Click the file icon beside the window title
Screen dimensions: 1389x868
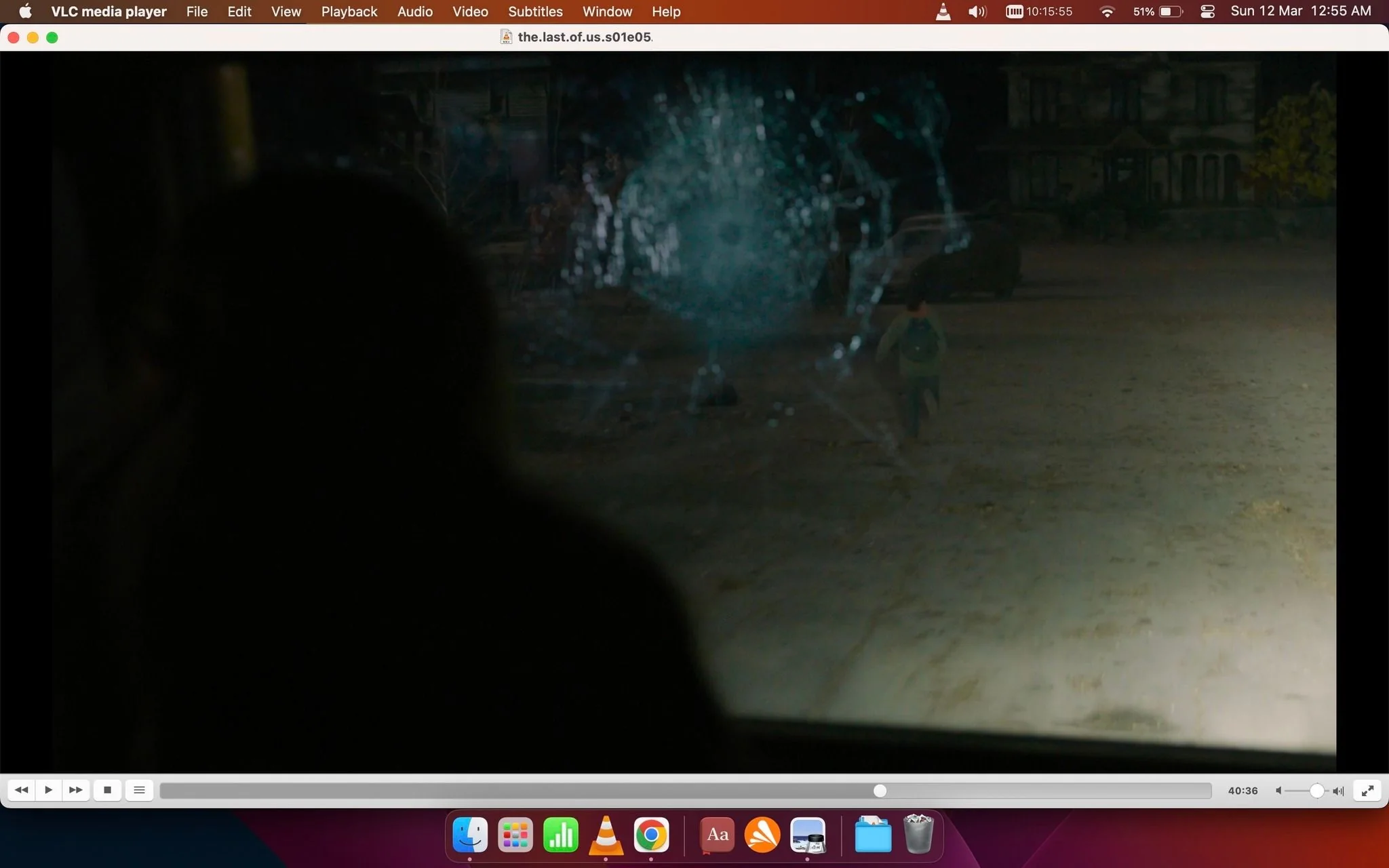(506, 37)
